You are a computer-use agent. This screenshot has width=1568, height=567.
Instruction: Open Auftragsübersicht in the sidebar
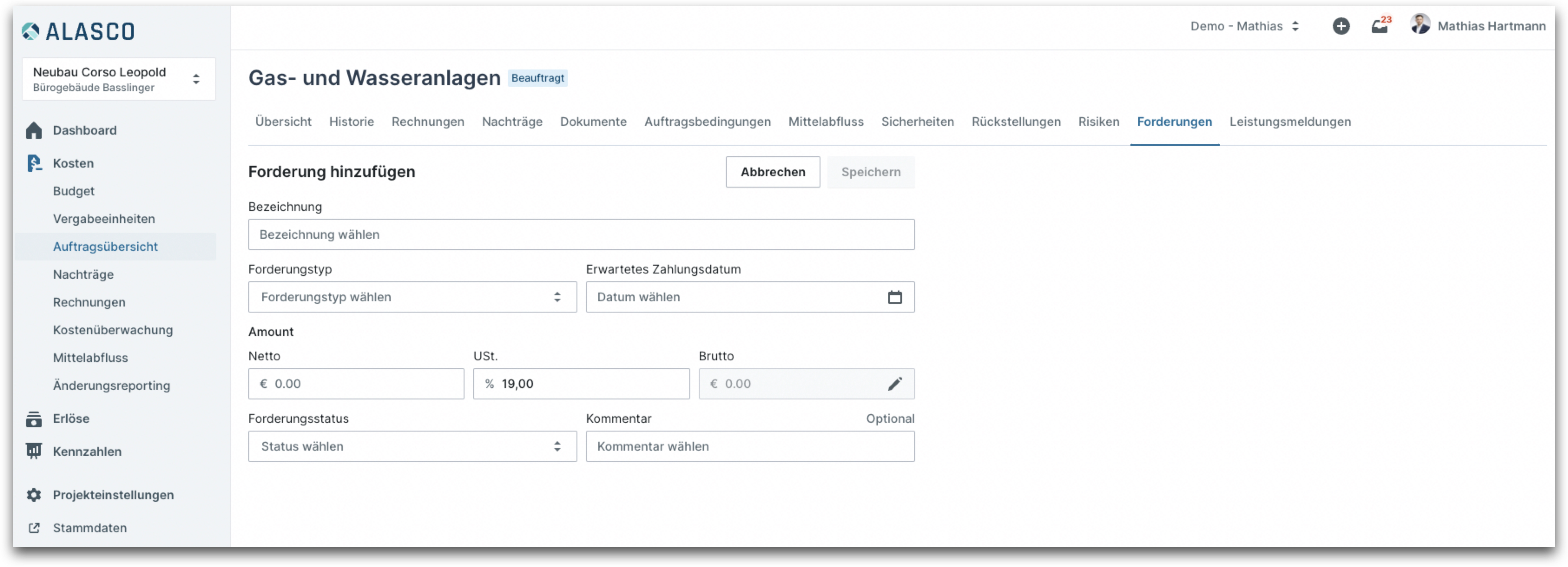105,247
